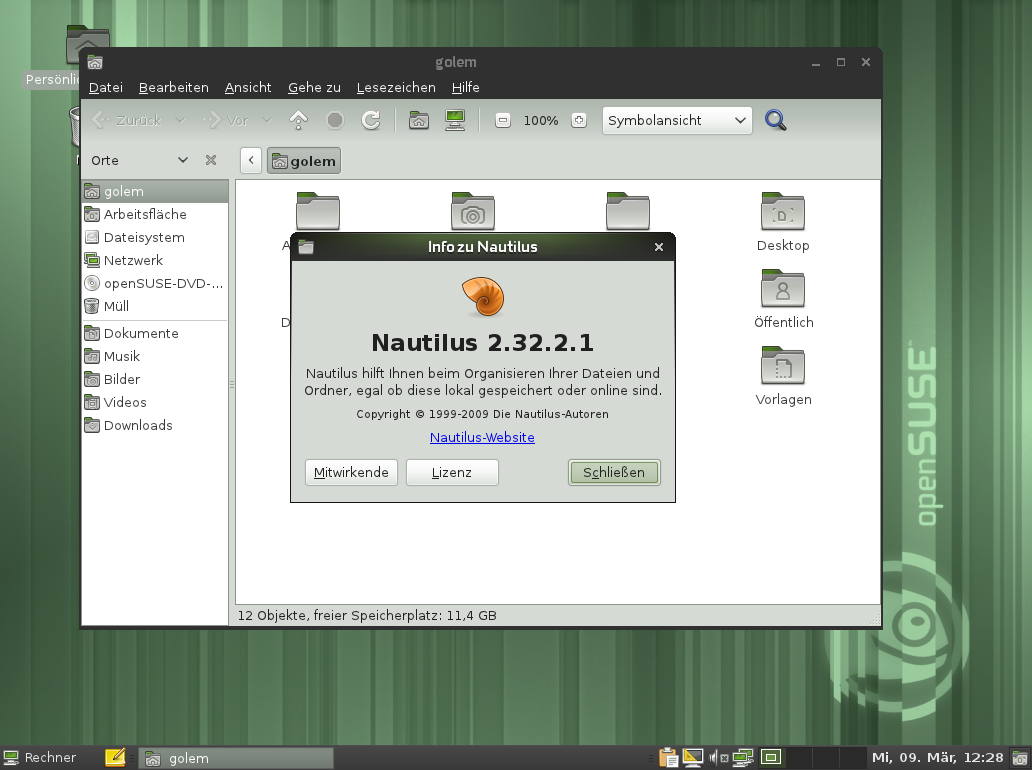The image size is (1032, 770).
Task: Toggle back to the hidden path breadcrumb
Action: tap(250, 160)
